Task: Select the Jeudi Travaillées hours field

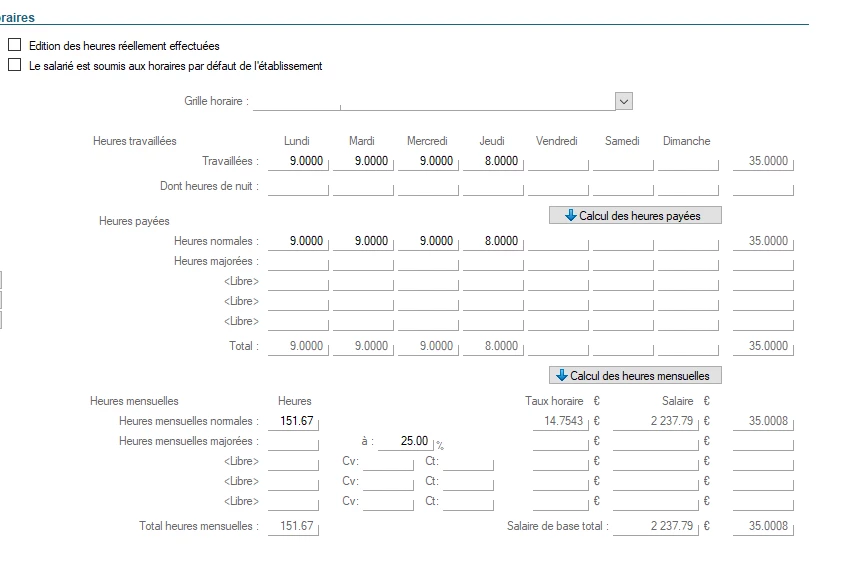Action: coord(493,161)
